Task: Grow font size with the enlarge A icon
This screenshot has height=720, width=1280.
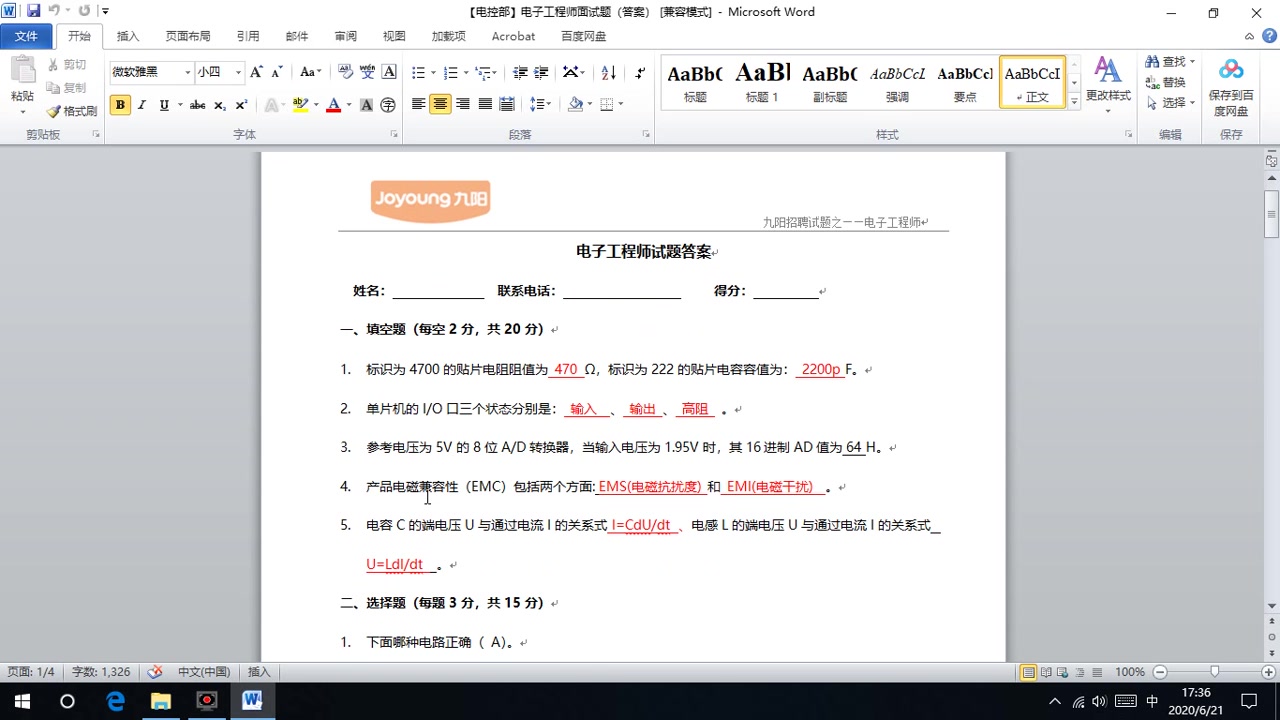Action: point(256,72)
